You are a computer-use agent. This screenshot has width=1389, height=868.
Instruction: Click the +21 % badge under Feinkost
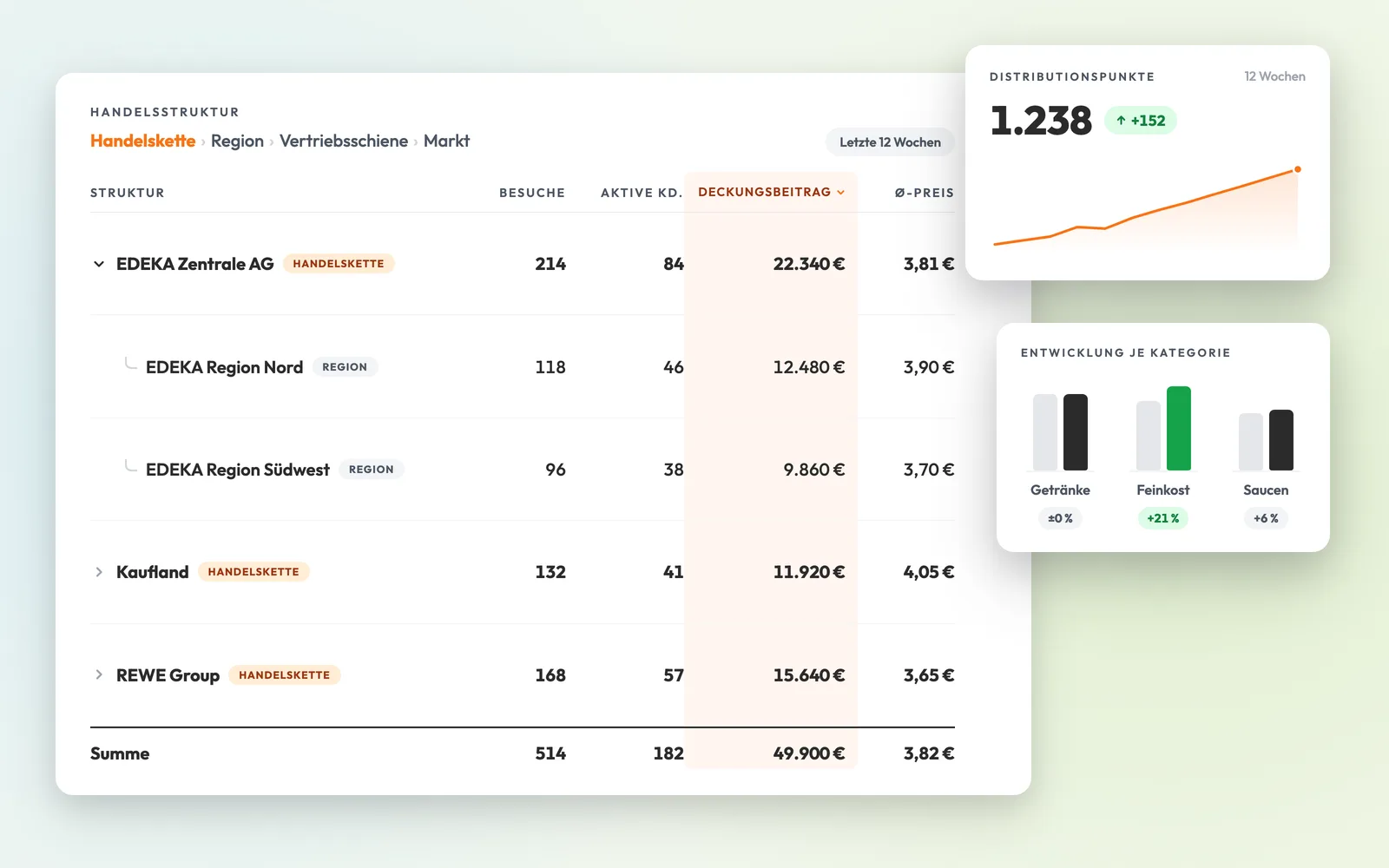pos(1163,518)
